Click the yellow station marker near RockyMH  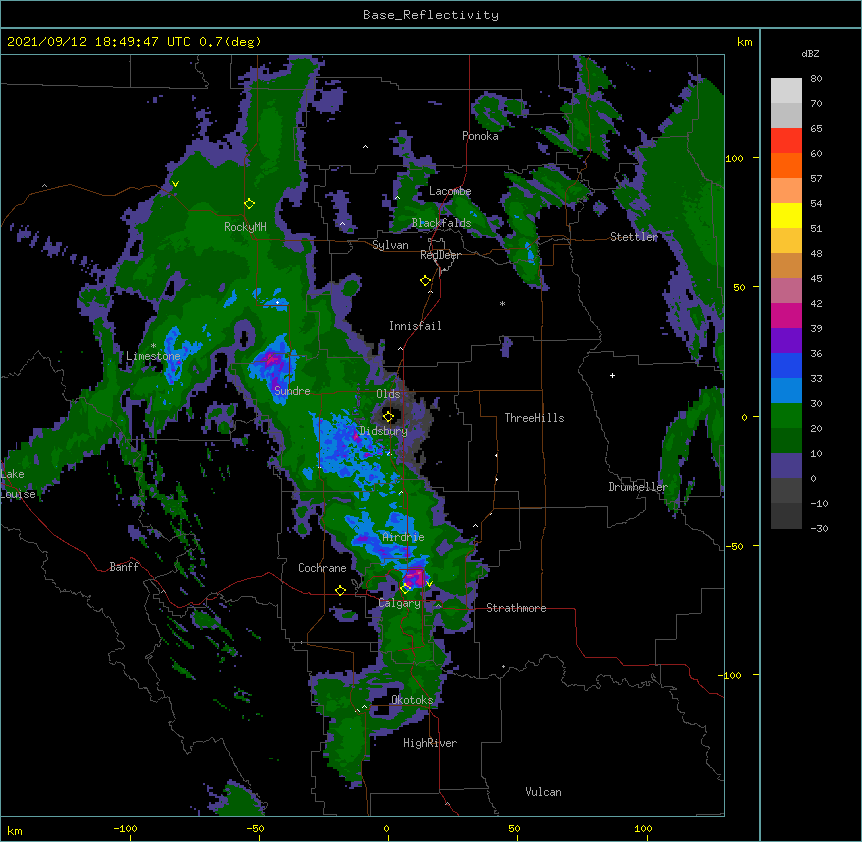pos(249,204)
